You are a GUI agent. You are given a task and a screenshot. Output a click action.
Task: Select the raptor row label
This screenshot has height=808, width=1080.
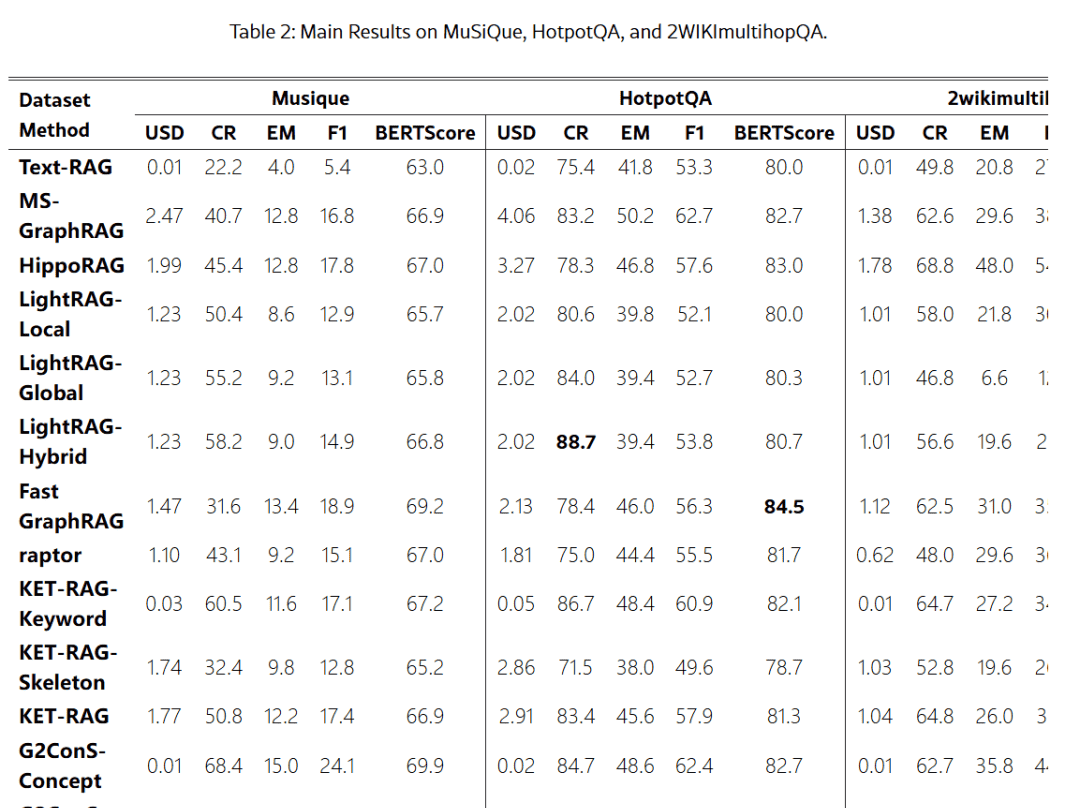50,555
